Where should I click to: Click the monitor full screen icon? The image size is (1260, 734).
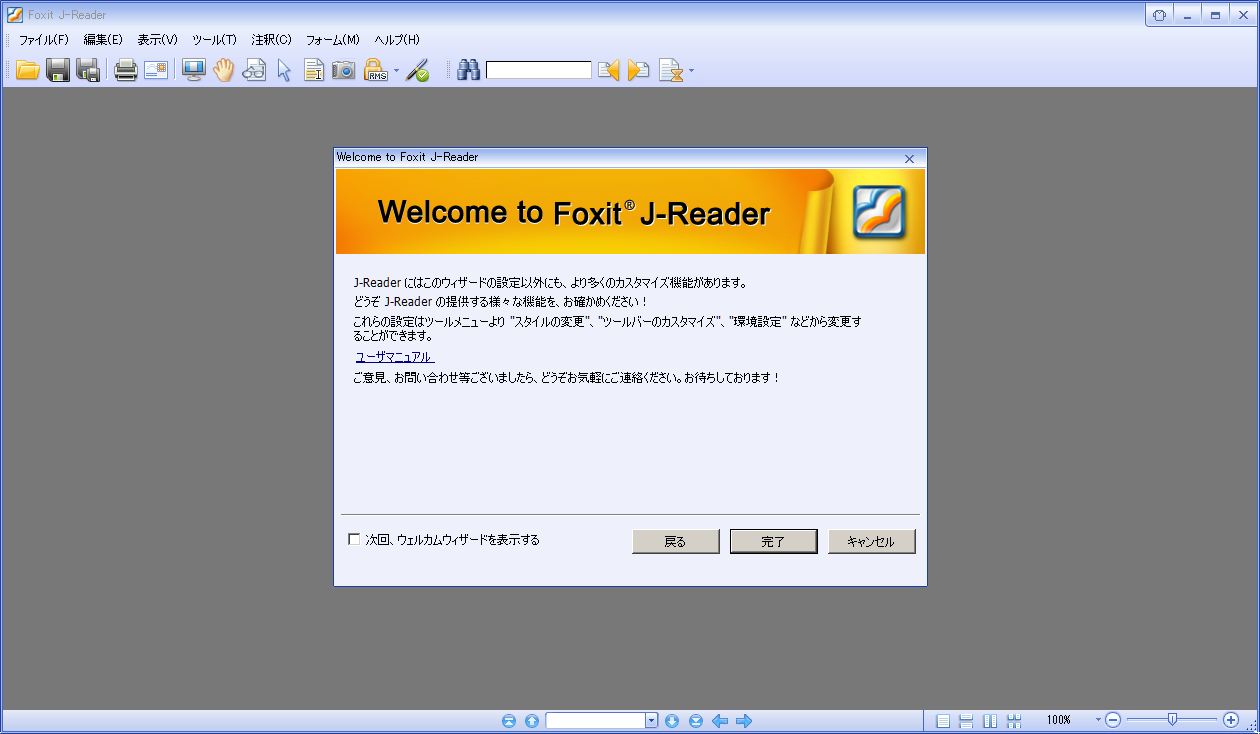coord(193,70)
